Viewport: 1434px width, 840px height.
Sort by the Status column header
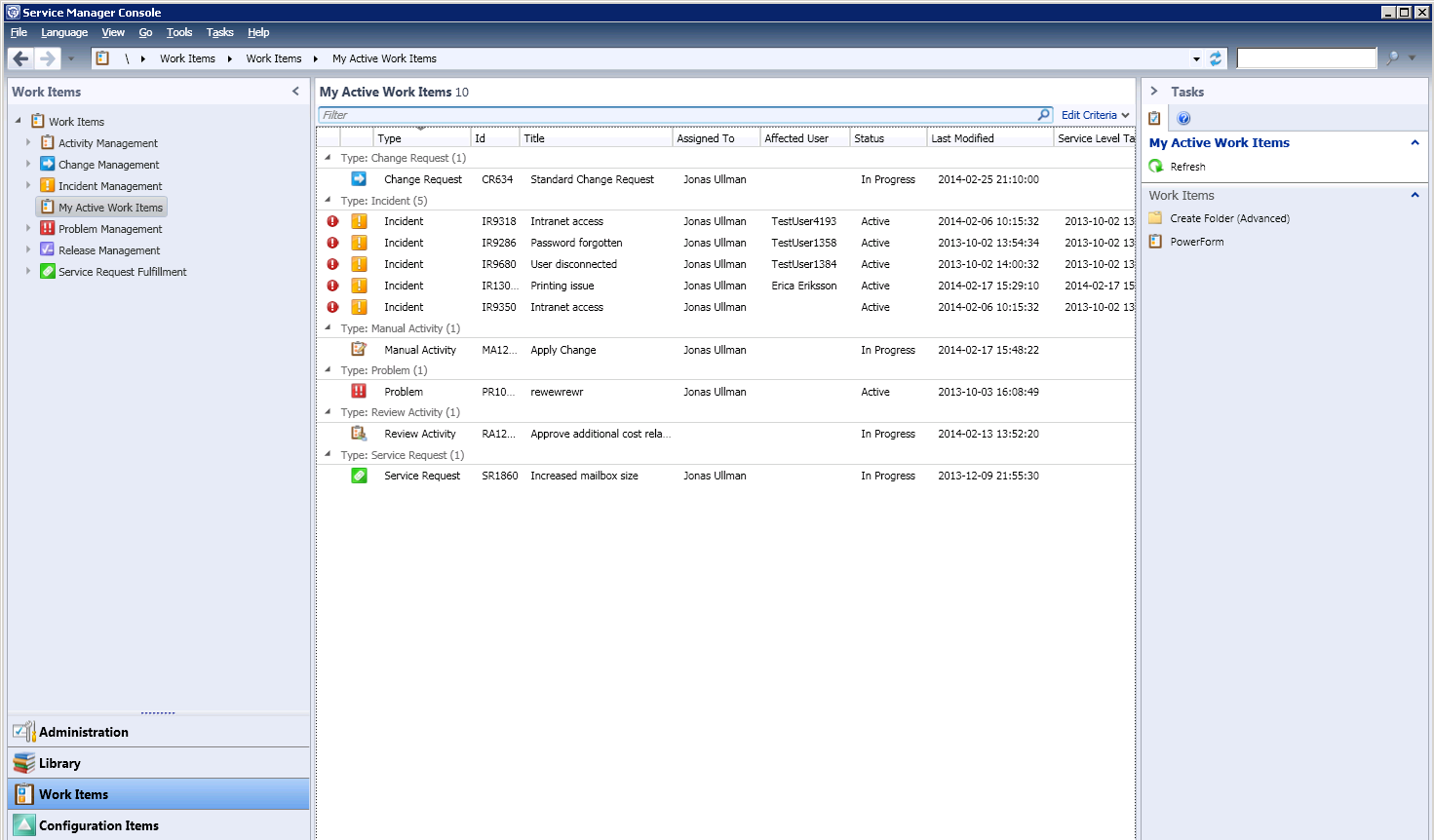[888, 138]
